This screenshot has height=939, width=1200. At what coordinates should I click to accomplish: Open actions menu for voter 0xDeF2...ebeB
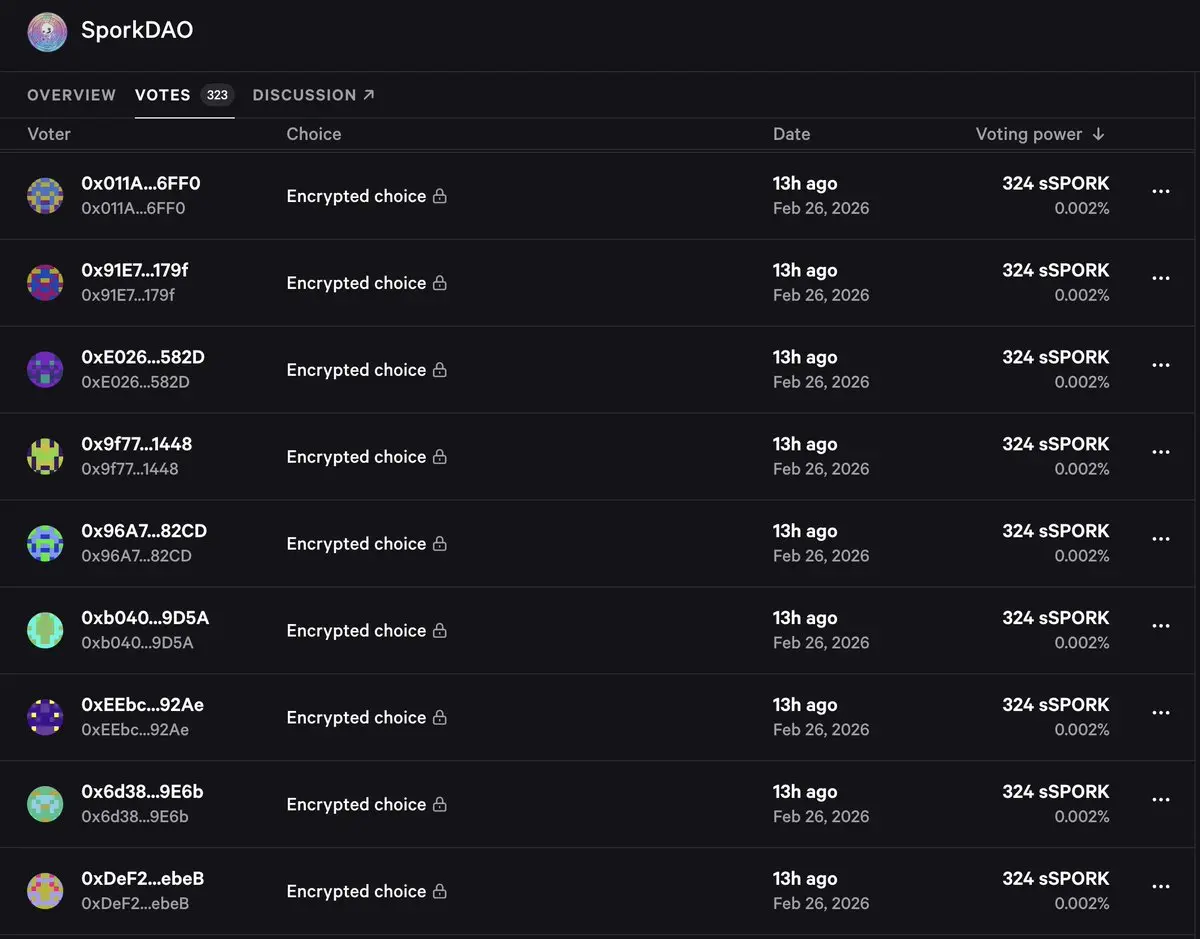[1160, 887]
